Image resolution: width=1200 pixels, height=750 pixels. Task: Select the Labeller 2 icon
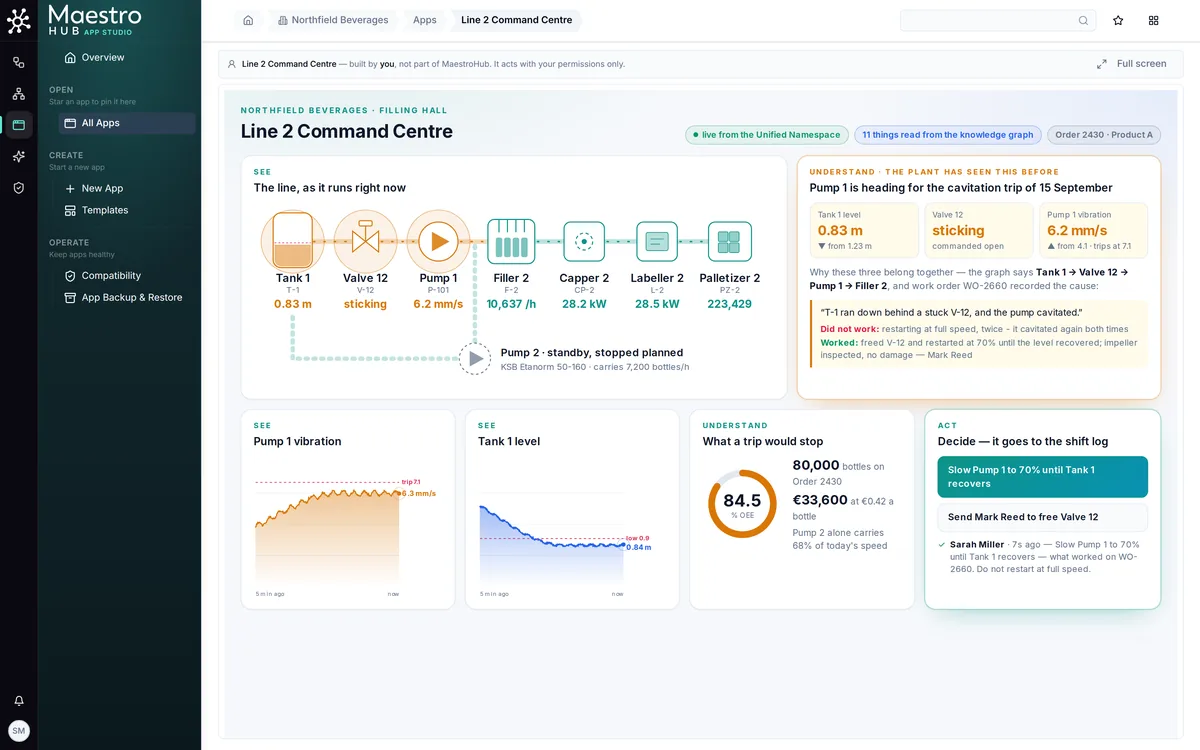point(657,242)
